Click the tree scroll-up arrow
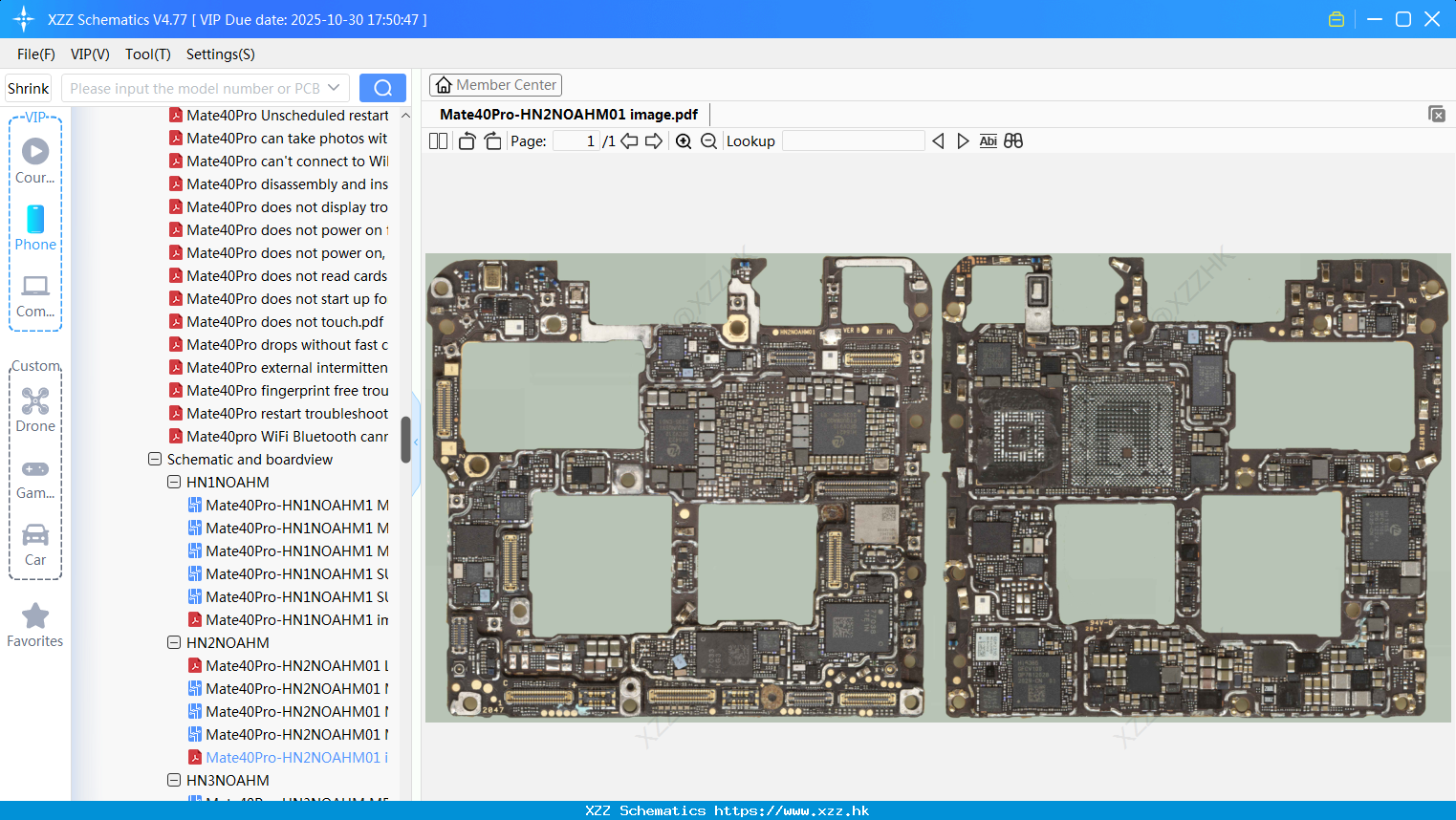 tap(405, 115)
